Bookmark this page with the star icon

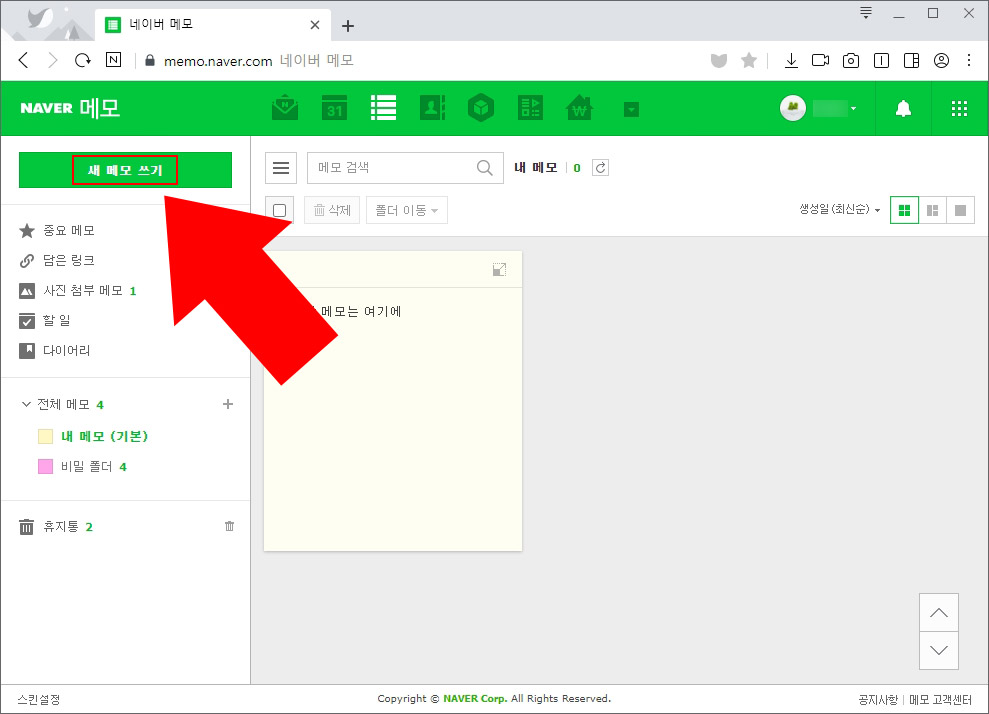click(x=749, y=61)
